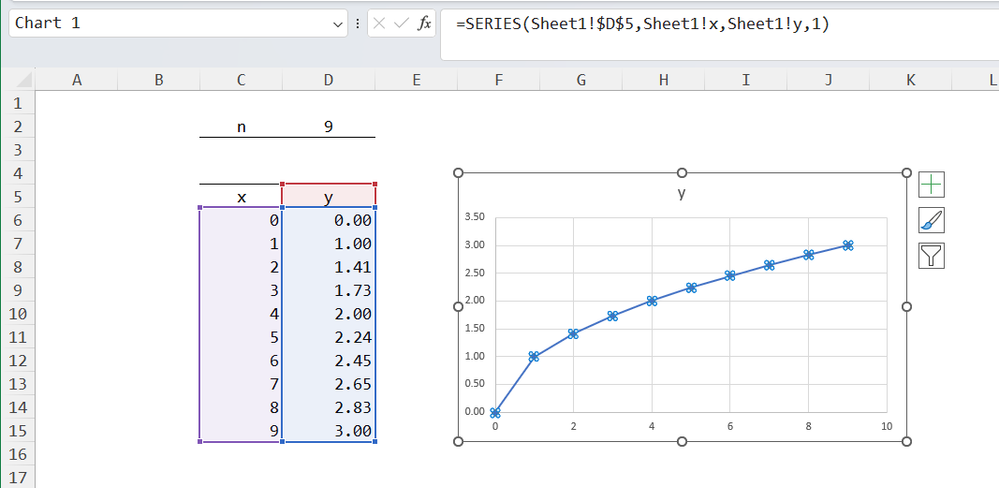
Task: Click the Enter checkmark in formula bar
Action: pyautogui.click(x=401, y=24)
